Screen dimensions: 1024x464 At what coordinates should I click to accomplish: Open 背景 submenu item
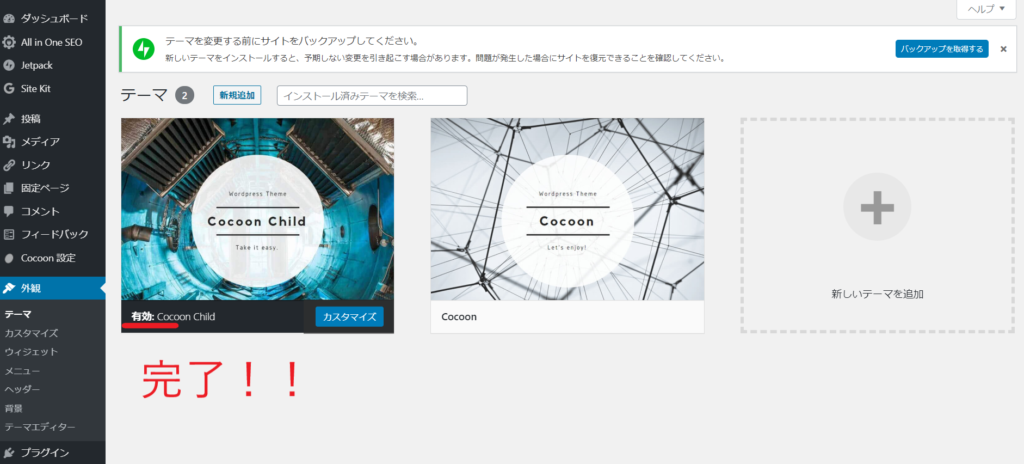14,408
